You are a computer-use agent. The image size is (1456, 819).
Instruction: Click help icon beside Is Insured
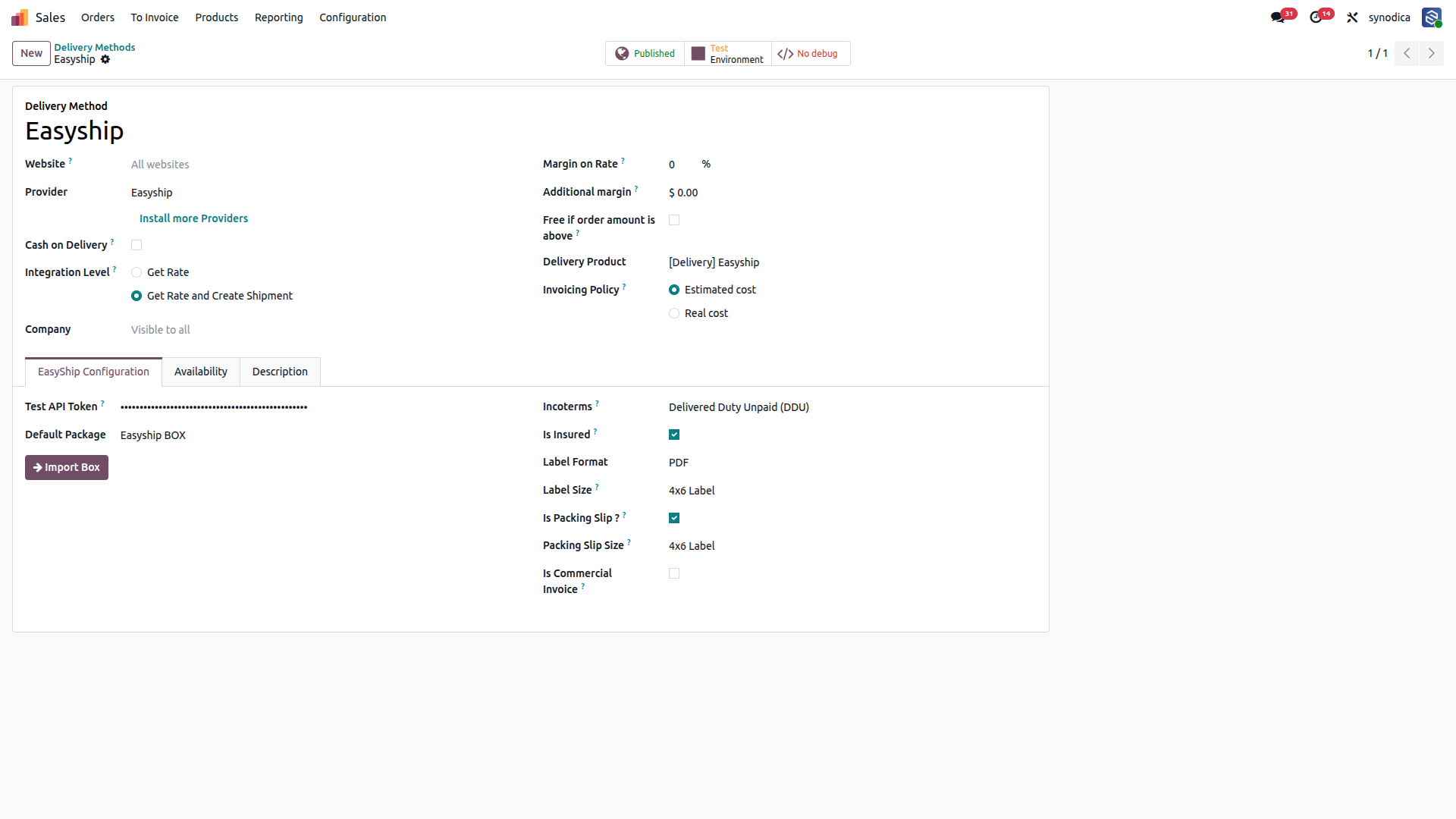[x=595, y=431]
